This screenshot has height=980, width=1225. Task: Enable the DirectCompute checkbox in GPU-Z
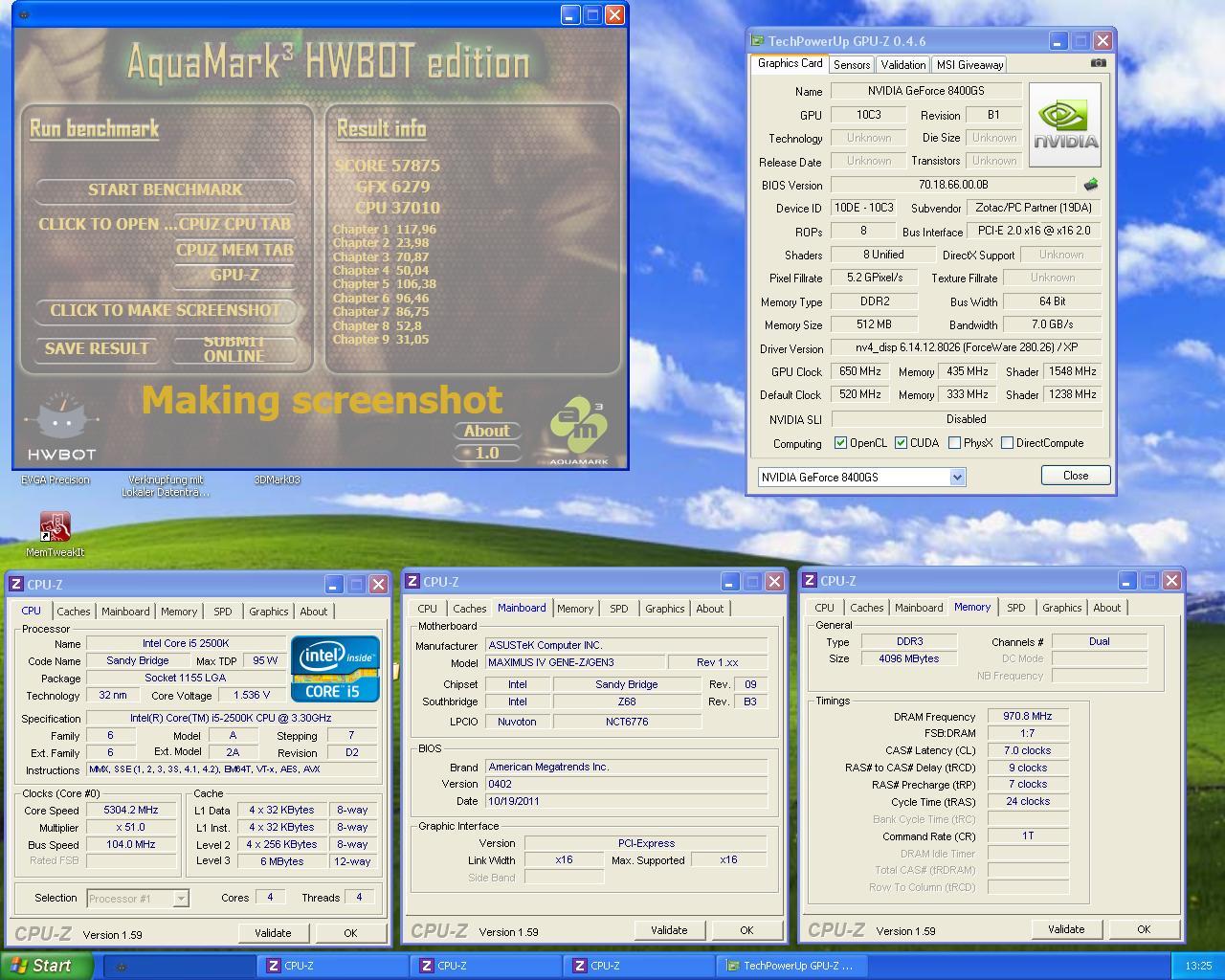pos(1007,443)
